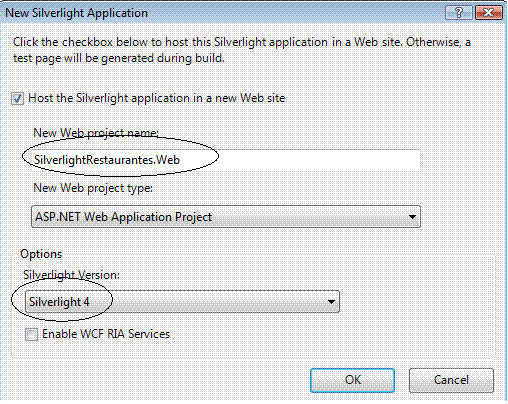
Task: Click the Options group heading
Action: [x=41, y=254]
